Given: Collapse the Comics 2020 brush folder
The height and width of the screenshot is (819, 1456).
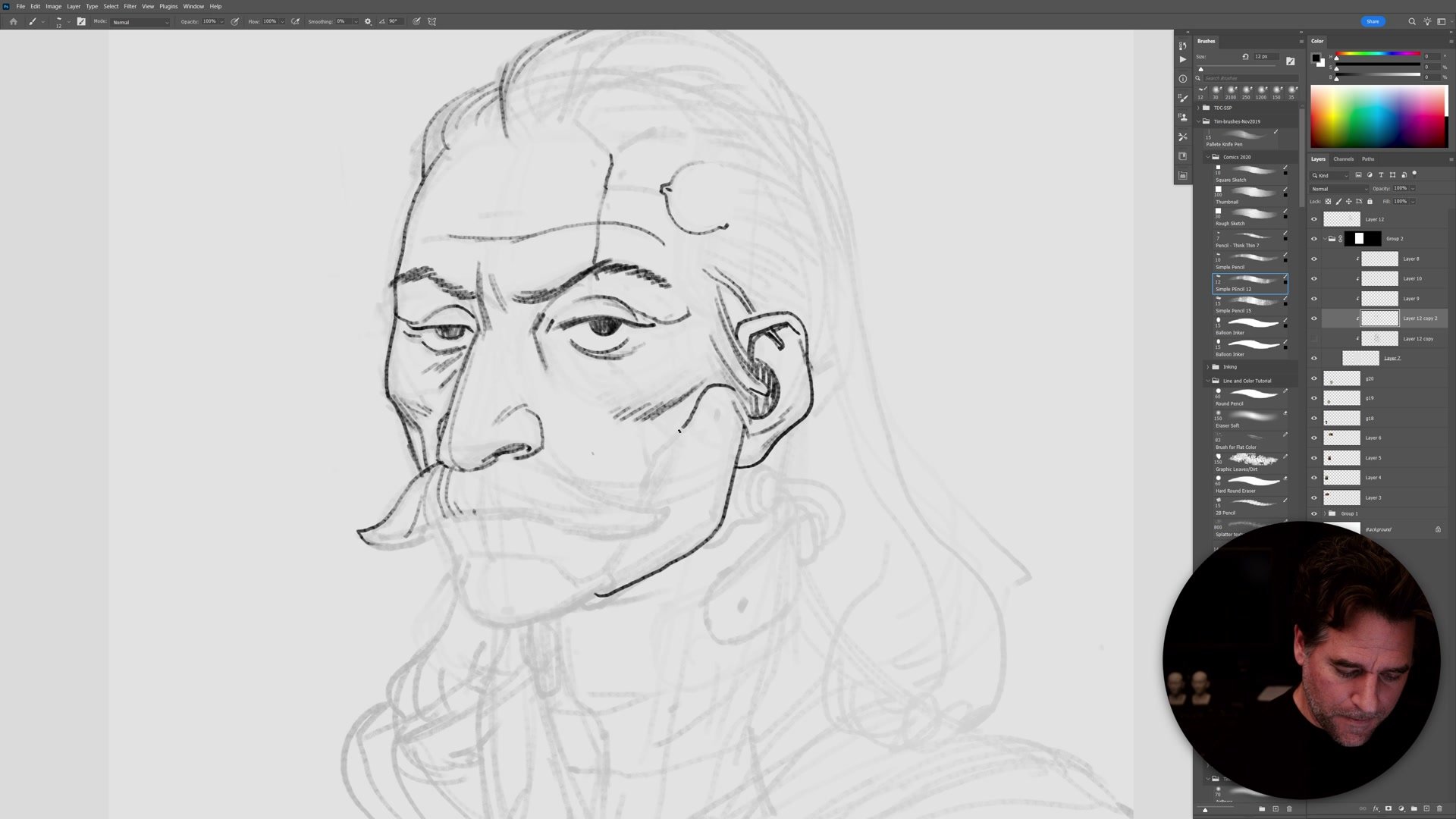Looking at the screenshot, I should [x=1208, y=157].
